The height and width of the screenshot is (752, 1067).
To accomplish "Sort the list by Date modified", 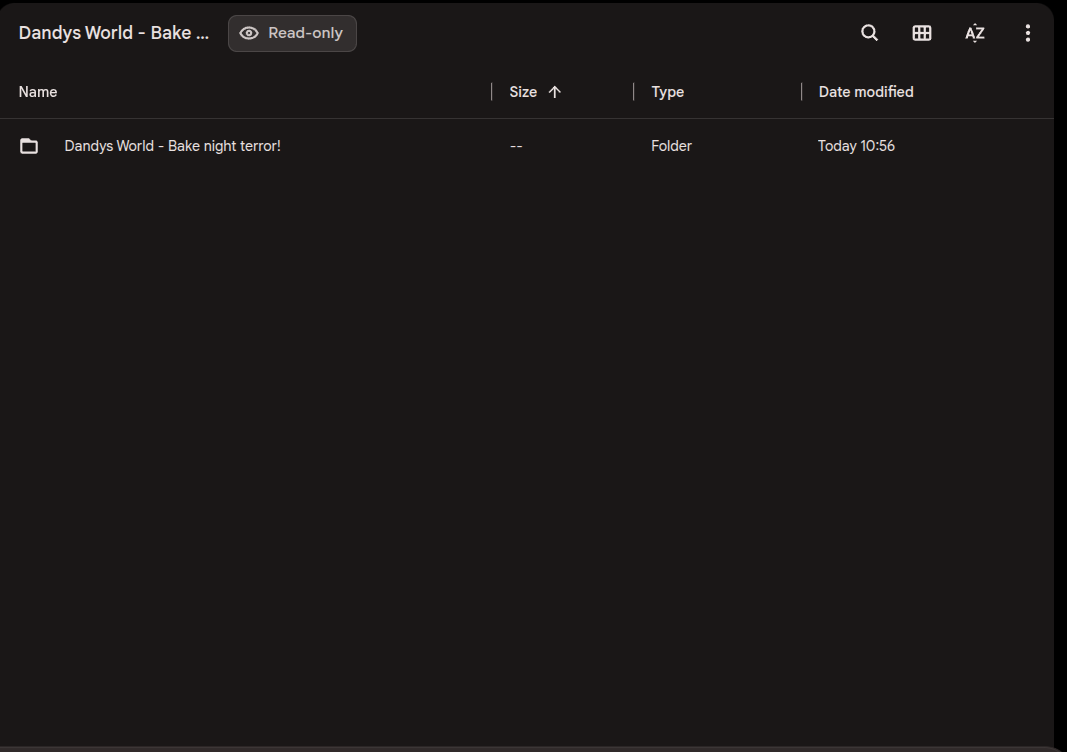I will click(865, 92).
